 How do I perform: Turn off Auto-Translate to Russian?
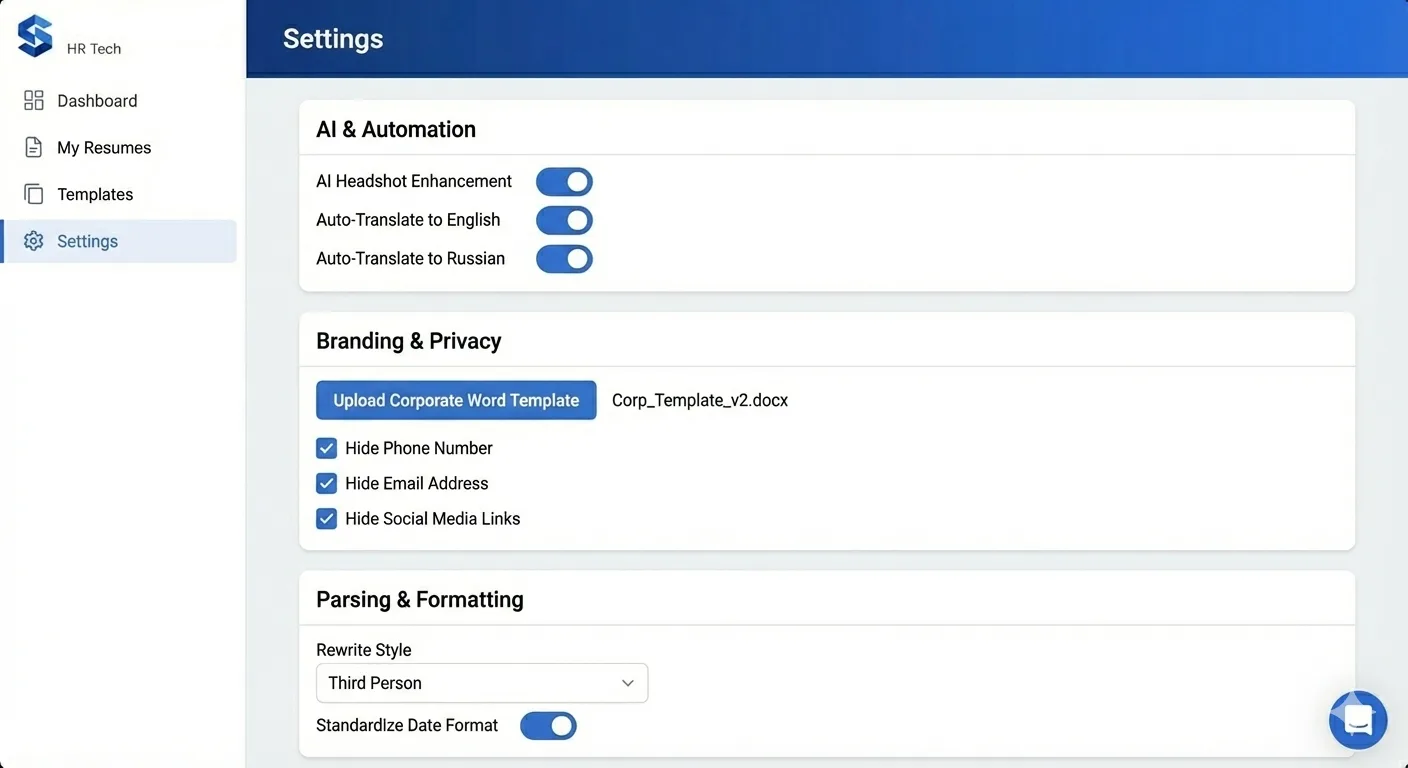tap(564, 259)
